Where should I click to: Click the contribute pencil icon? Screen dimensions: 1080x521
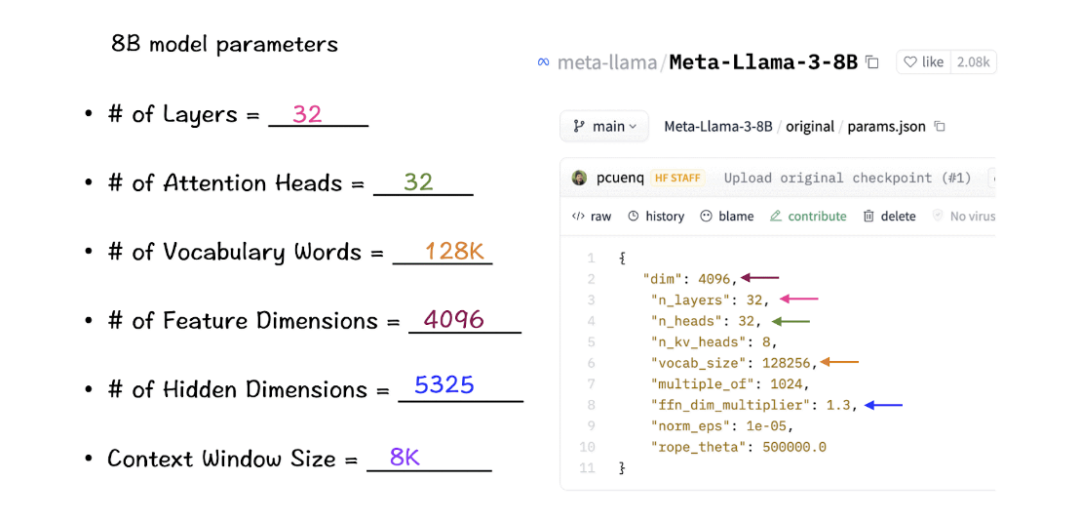[776, 216]
